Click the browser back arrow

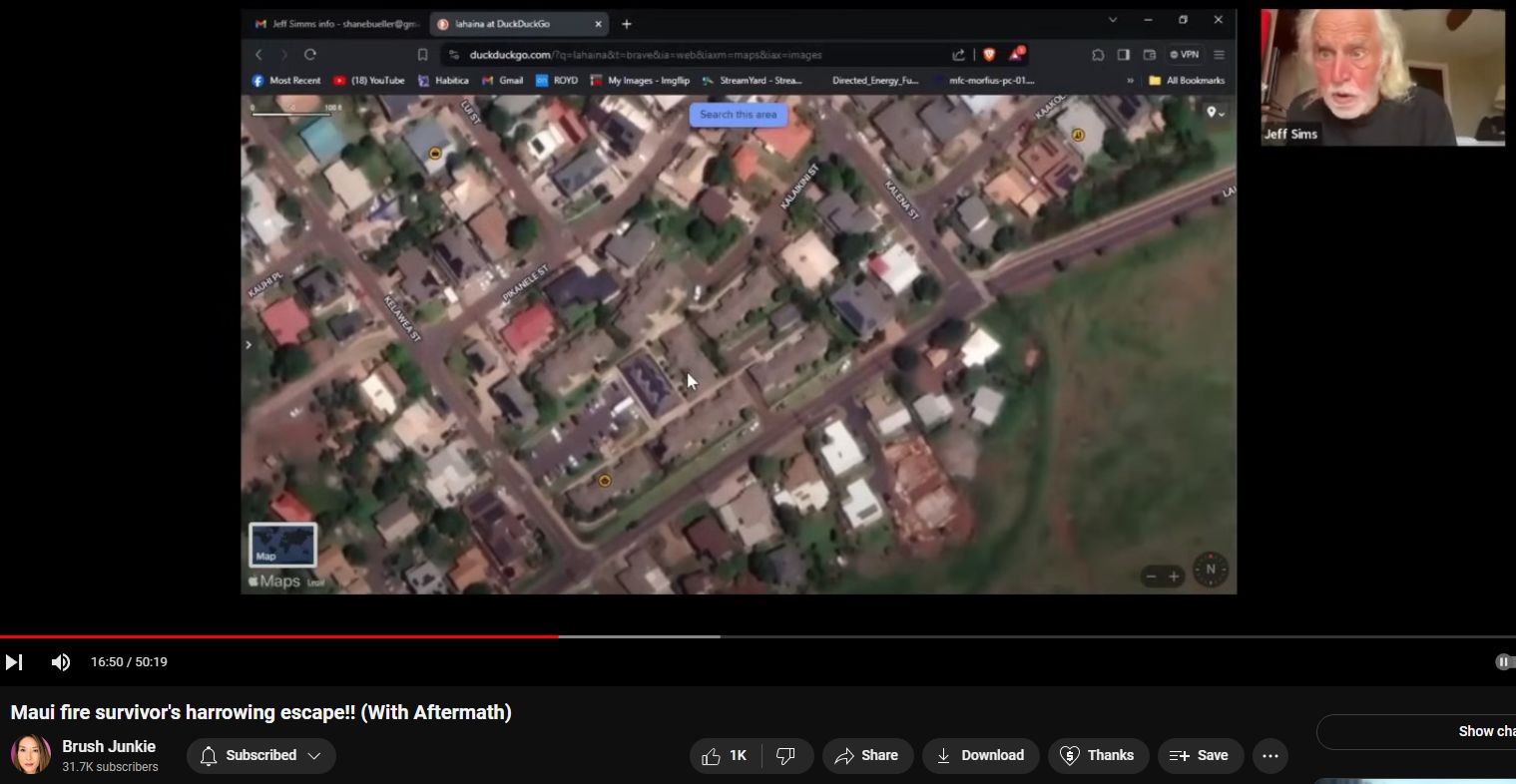(258, 55)
